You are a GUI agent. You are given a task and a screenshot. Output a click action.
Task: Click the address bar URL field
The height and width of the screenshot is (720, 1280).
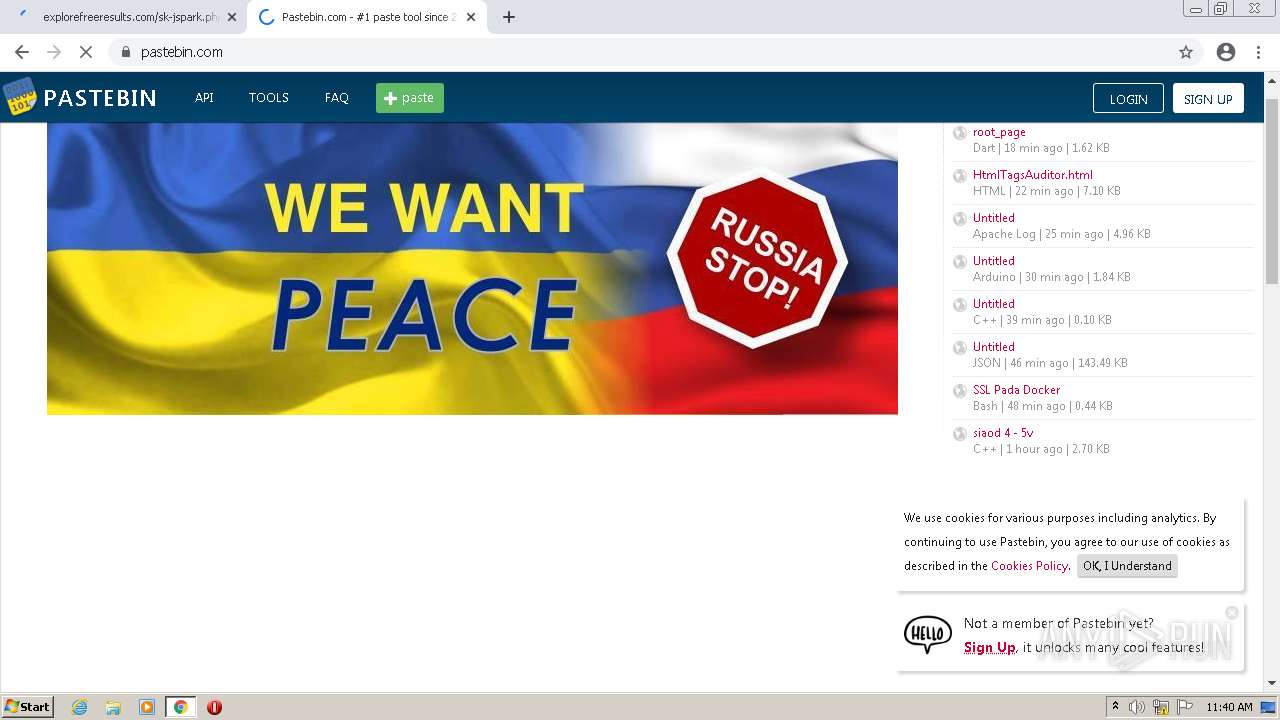640,52
